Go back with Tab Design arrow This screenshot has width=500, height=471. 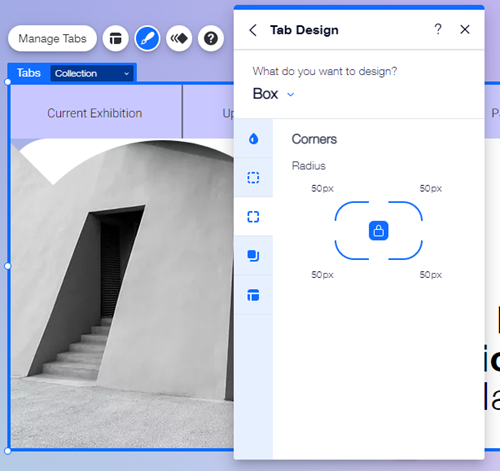[x=253, y=30]
